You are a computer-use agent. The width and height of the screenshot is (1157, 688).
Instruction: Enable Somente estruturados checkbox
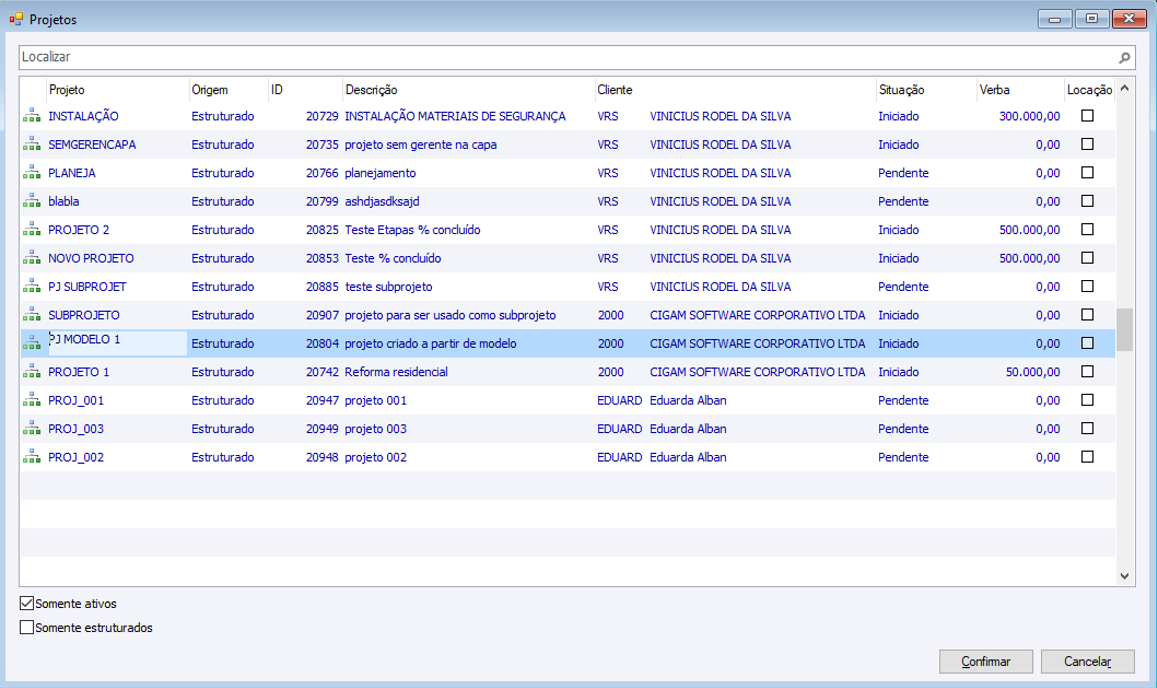pyautogui.click(x=27, y=627)
